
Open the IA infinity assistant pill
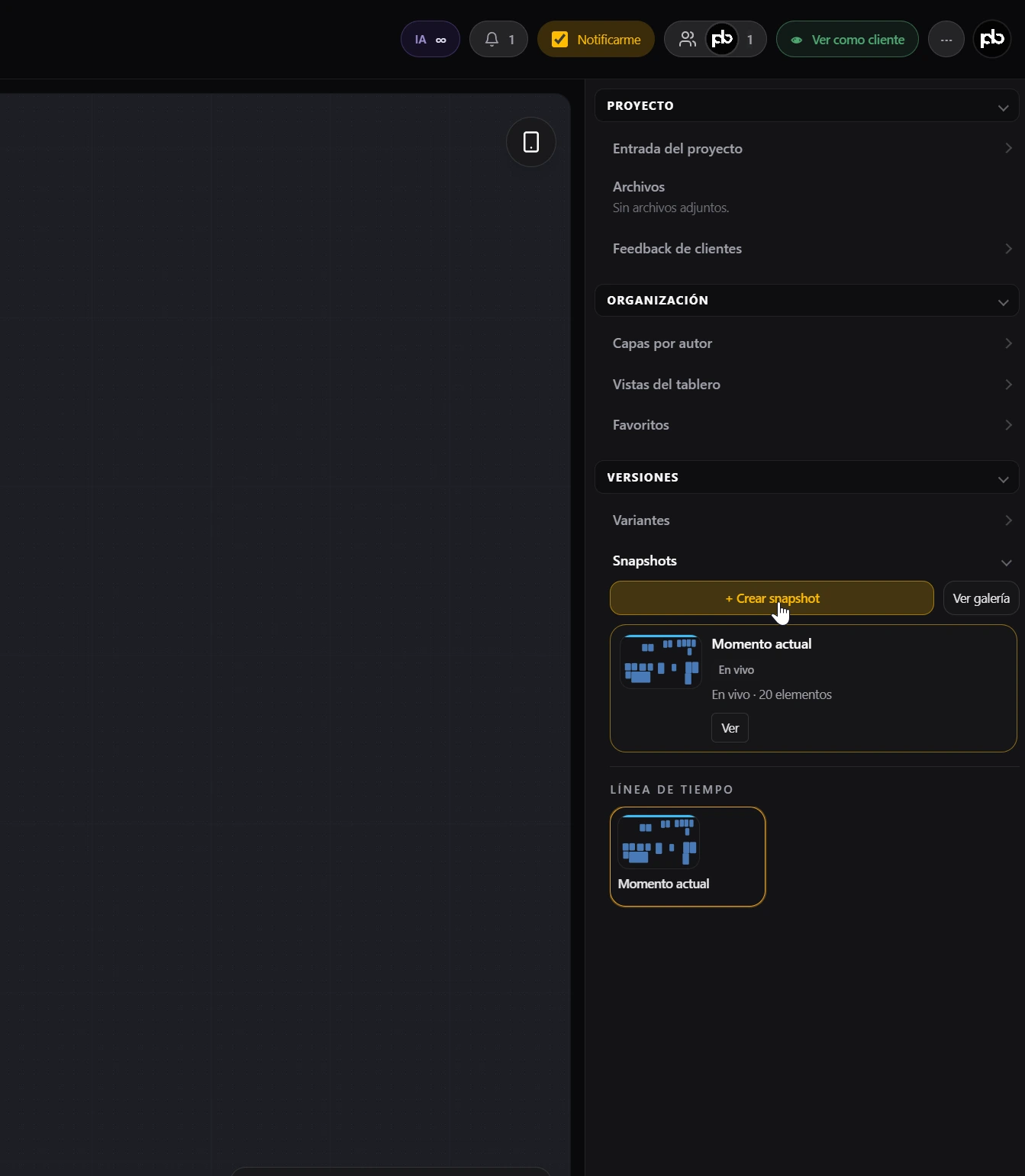coord(430,40)
